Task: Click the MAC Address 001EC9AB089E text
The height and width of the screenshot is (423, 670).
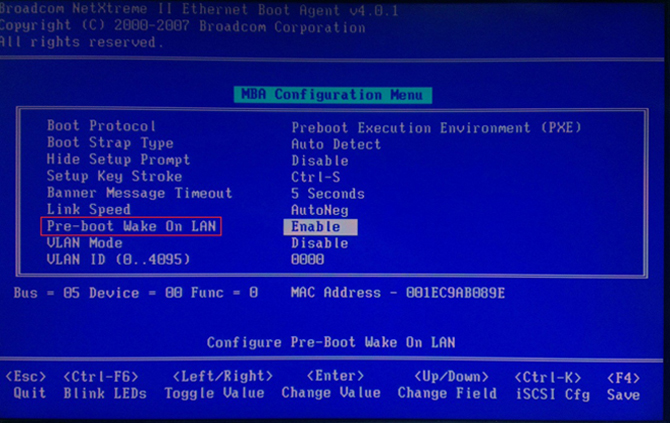Action: [398, 293]
